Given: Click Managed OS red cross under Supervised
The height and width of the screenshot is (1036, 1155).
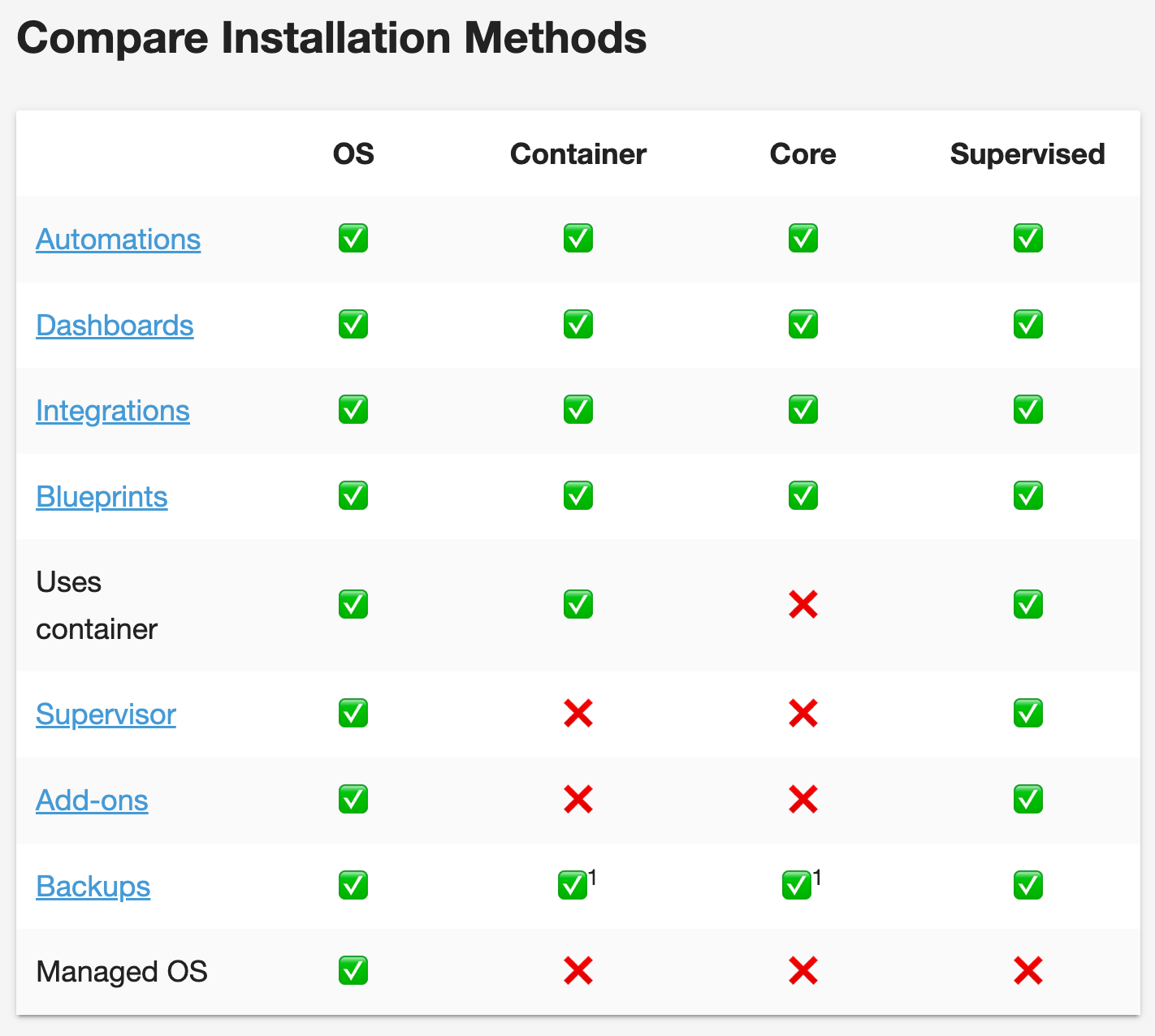Looking at the screenshot, I should tap(1028, 971).
